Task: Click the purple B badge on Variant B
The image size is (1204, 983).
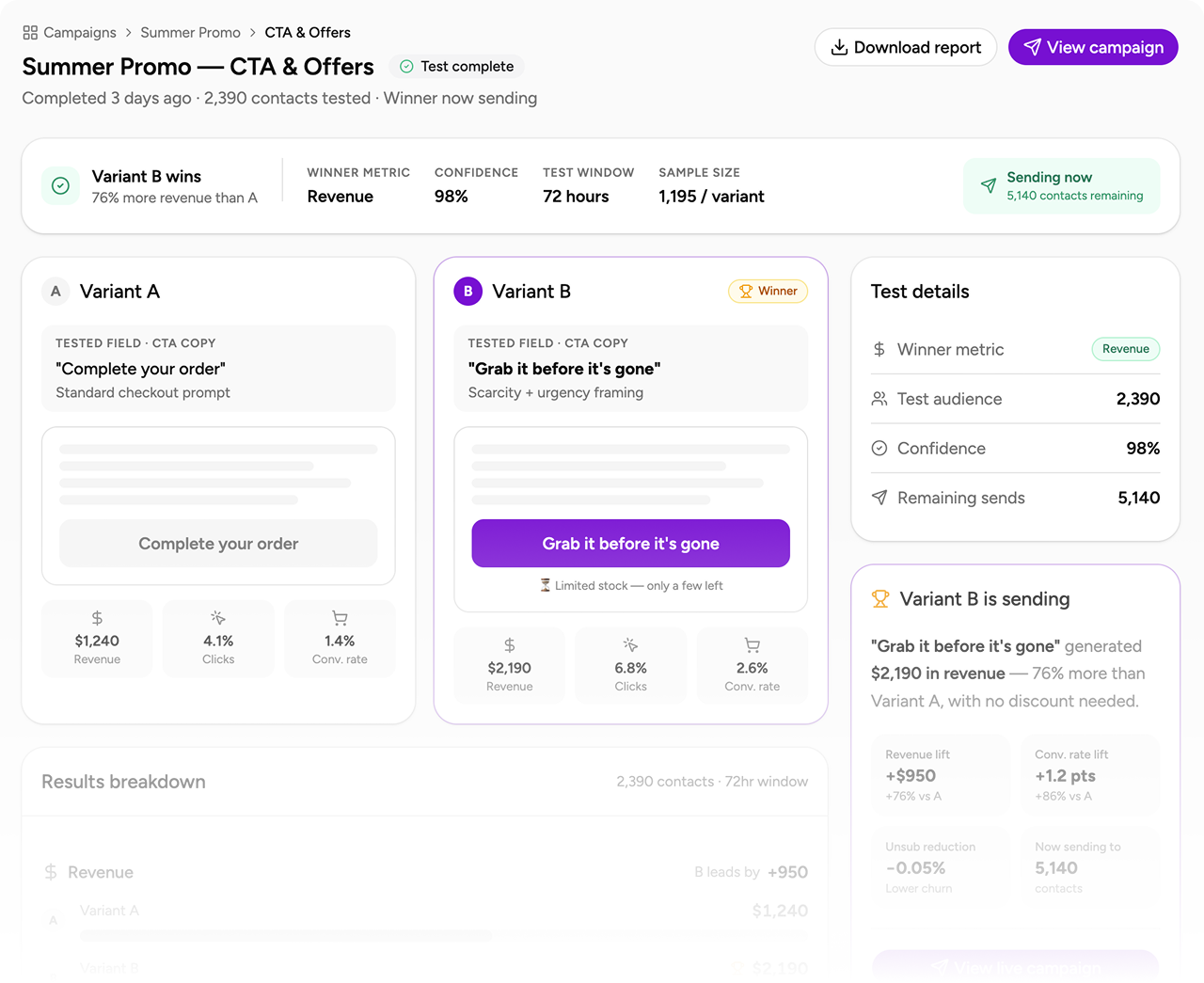Action: click(x=467, y=292)
